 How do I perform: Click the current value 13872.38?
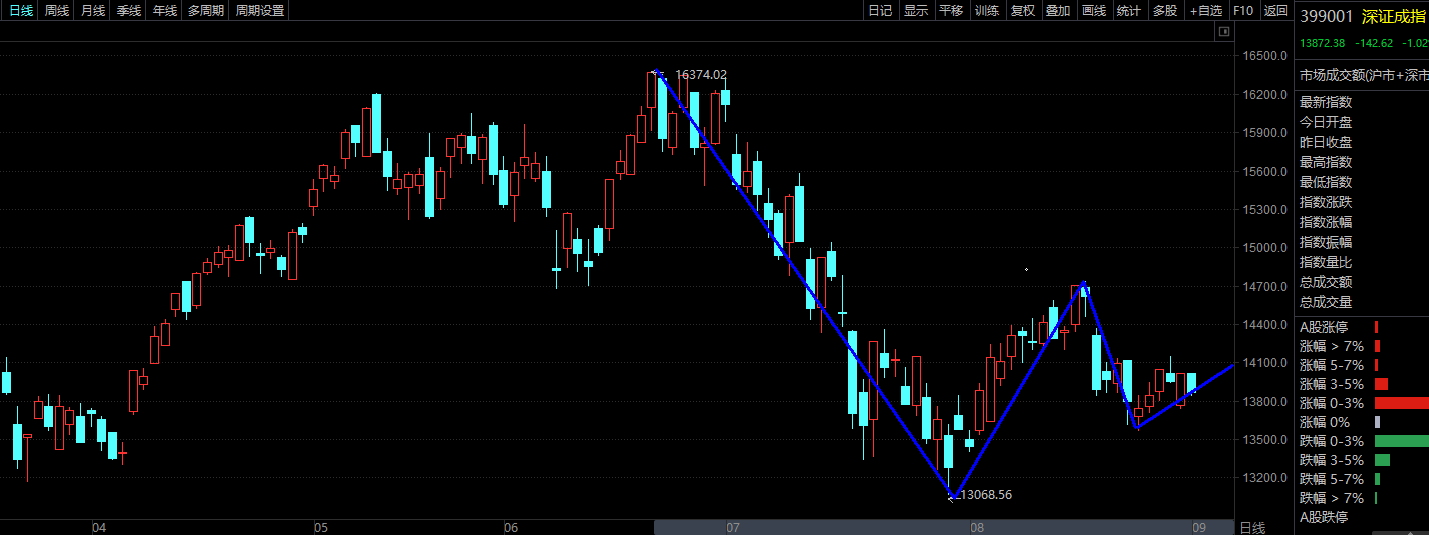coord(1324,43)
